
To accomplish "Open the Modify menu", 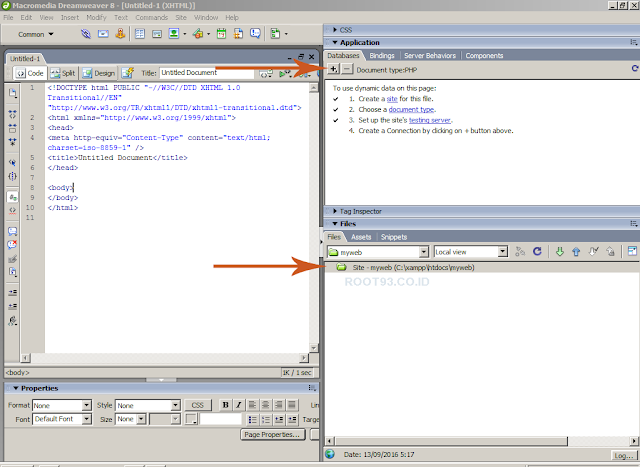I will 96,18.
